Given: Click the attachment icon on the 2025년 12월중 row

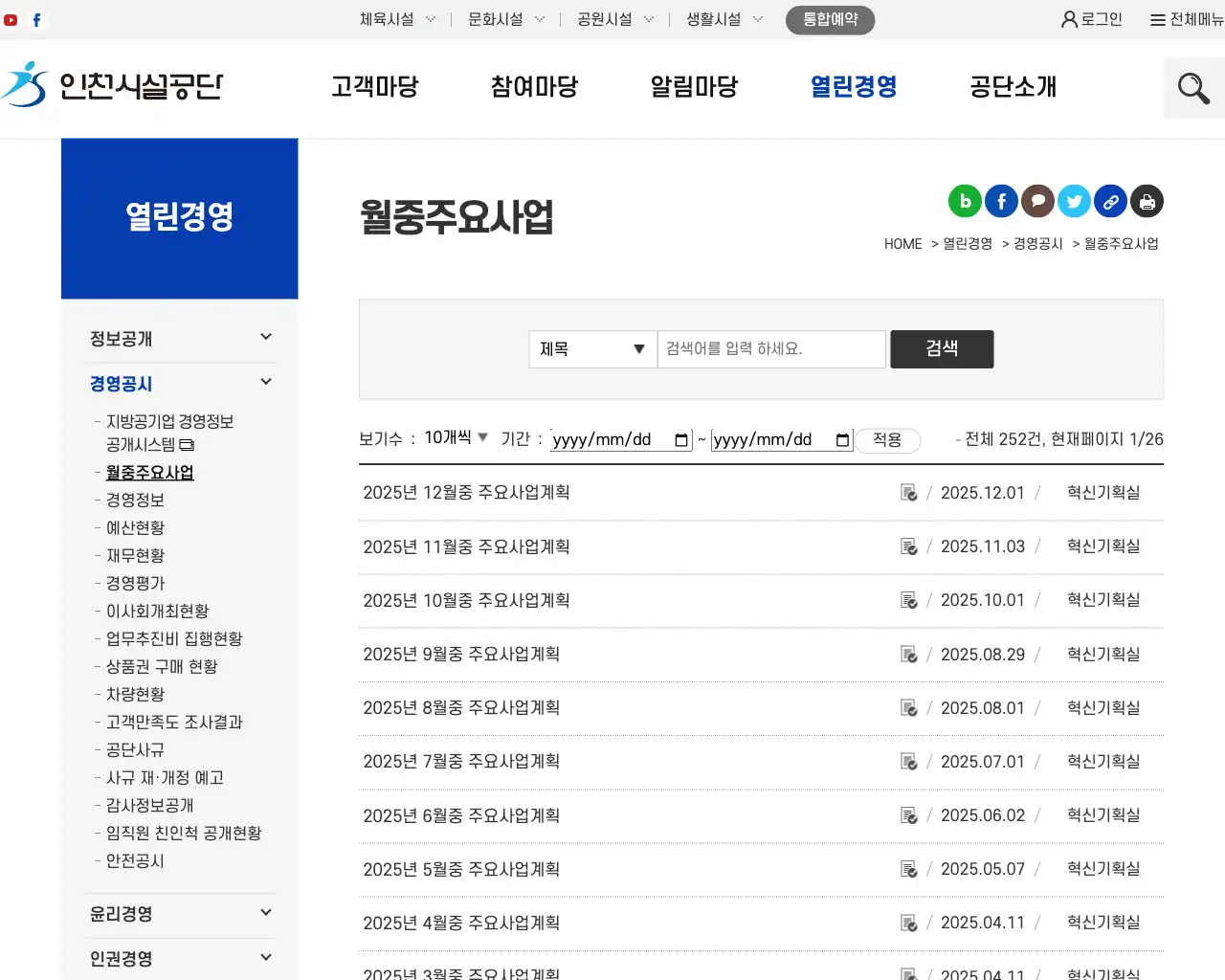Looking at the screenshot, I should 907,492.
